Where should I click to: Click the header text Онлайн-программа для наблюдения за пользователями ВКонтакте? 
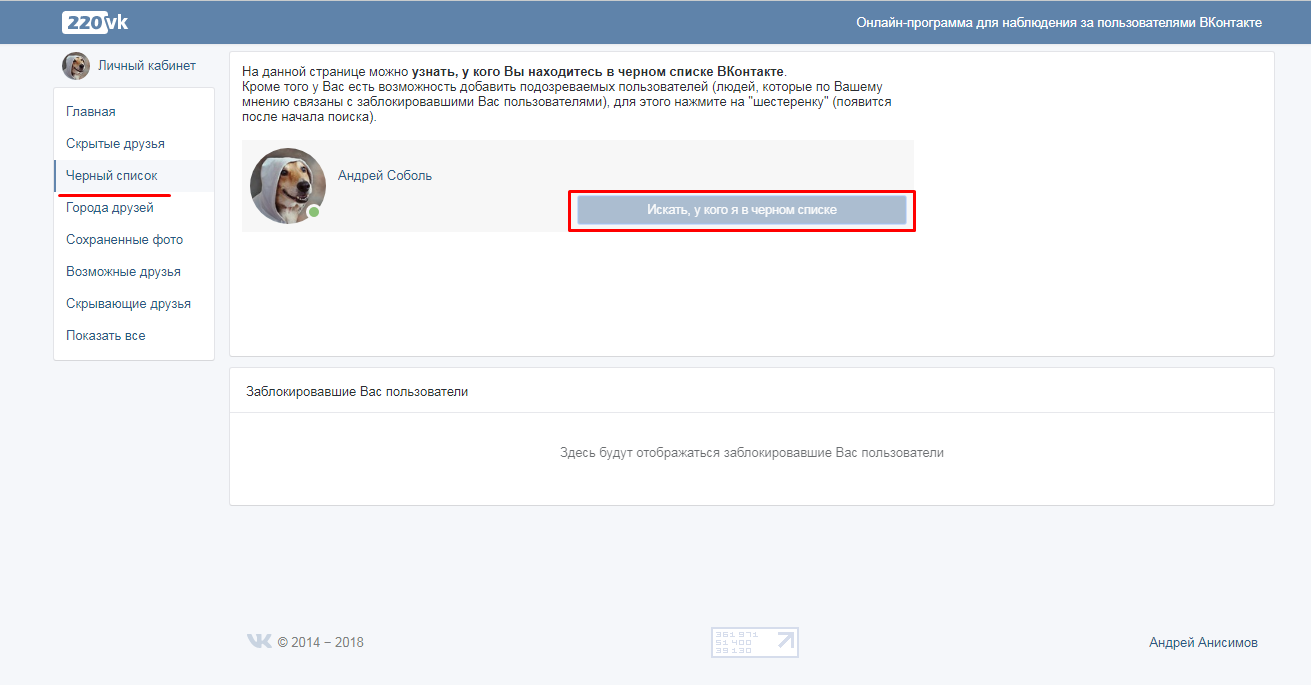[1059, 22]
